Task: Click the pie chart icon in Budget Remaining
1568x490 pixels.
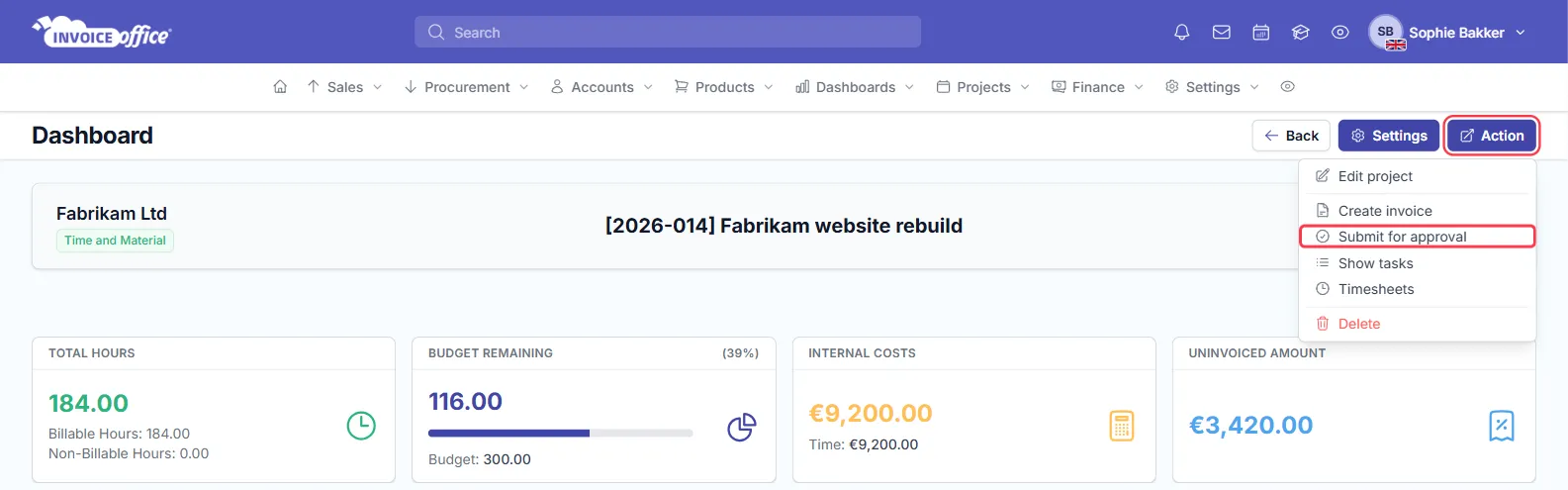Action: point(742,427)
